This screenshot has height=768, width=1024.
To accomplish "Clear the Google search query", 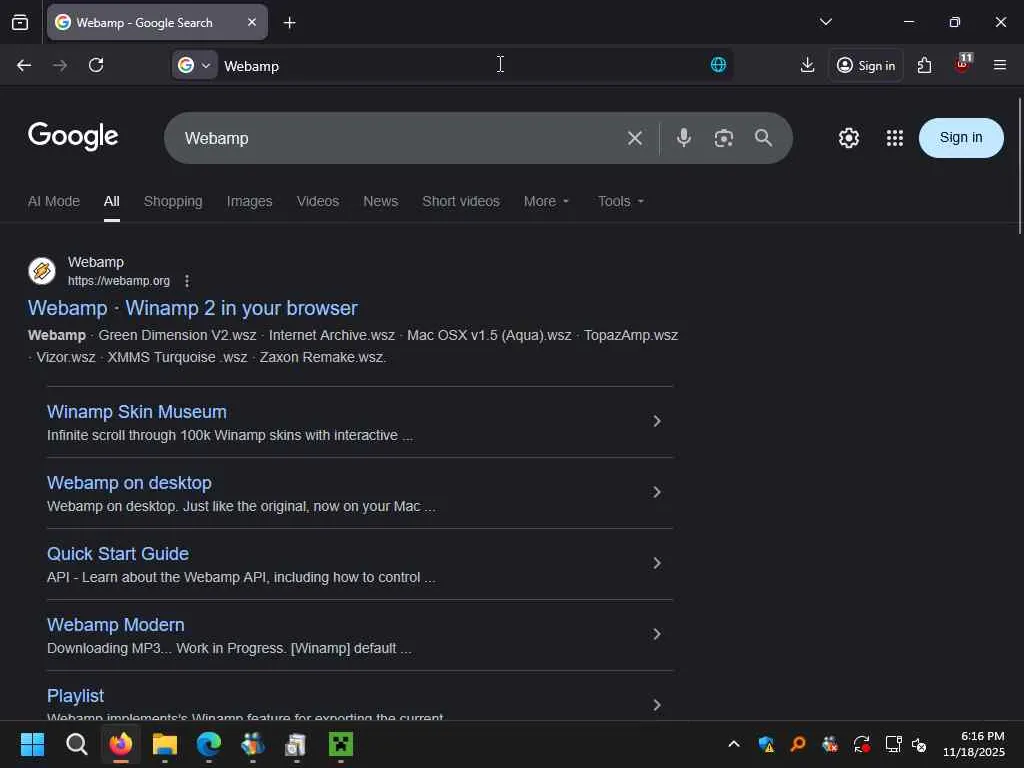I will tap(635, 138).
